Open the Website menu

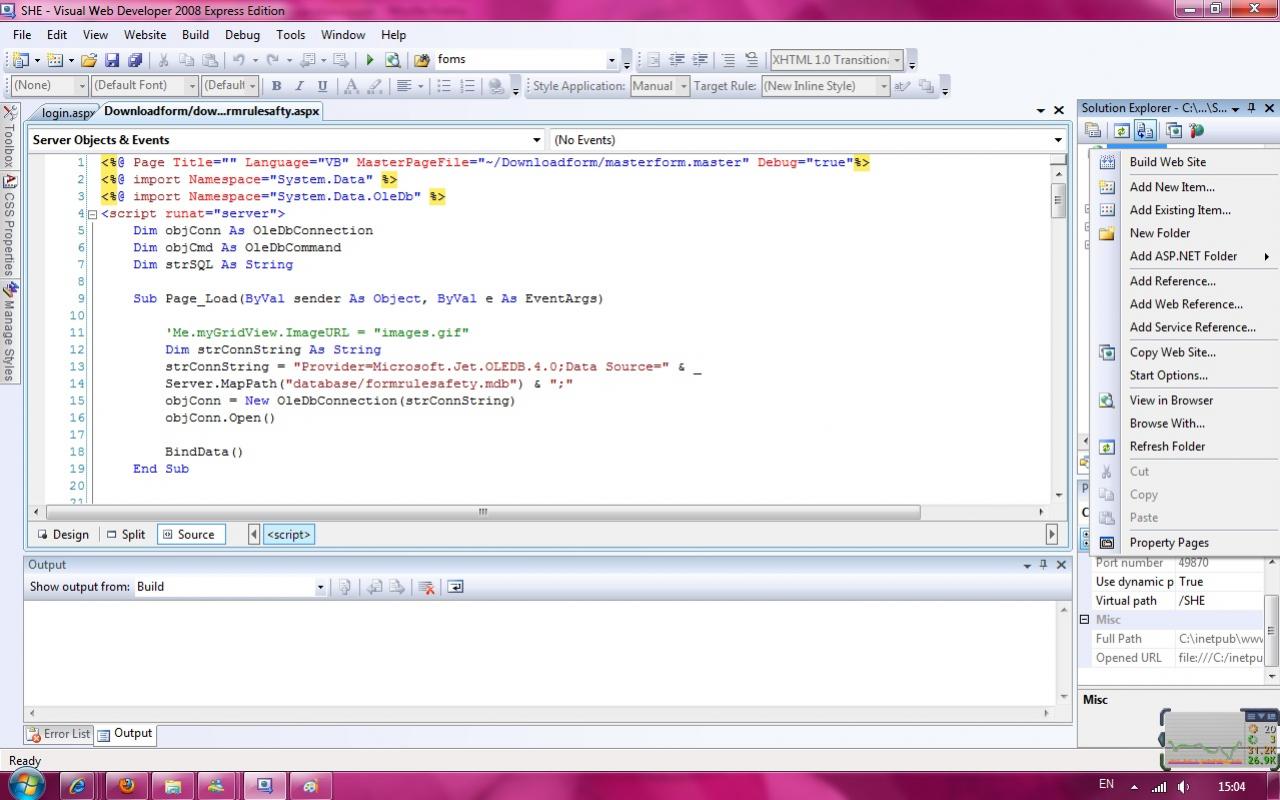click(x=145, y=34)
